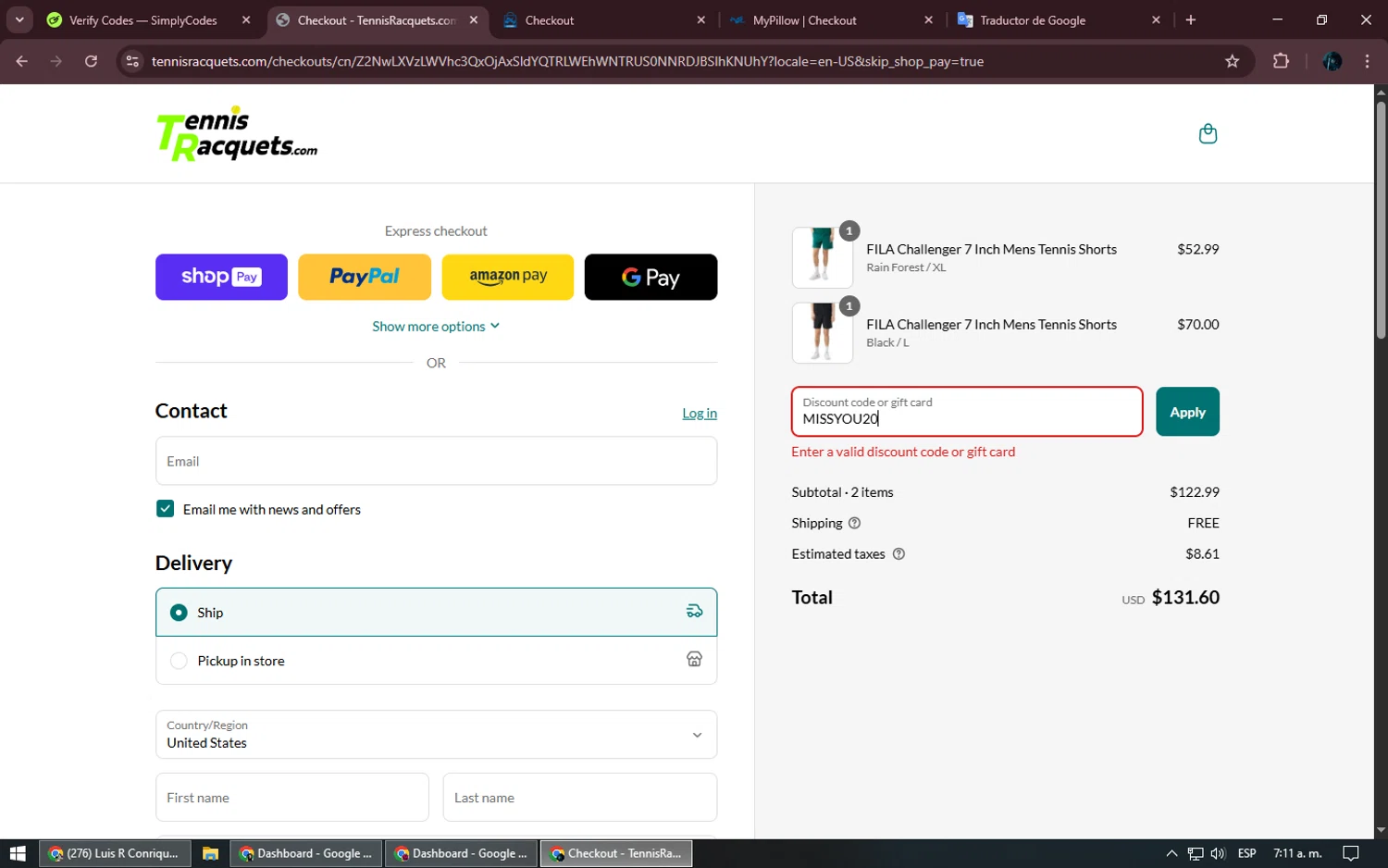
Task: Click the TennisRacquets.com logo
Action: (237, 134)
